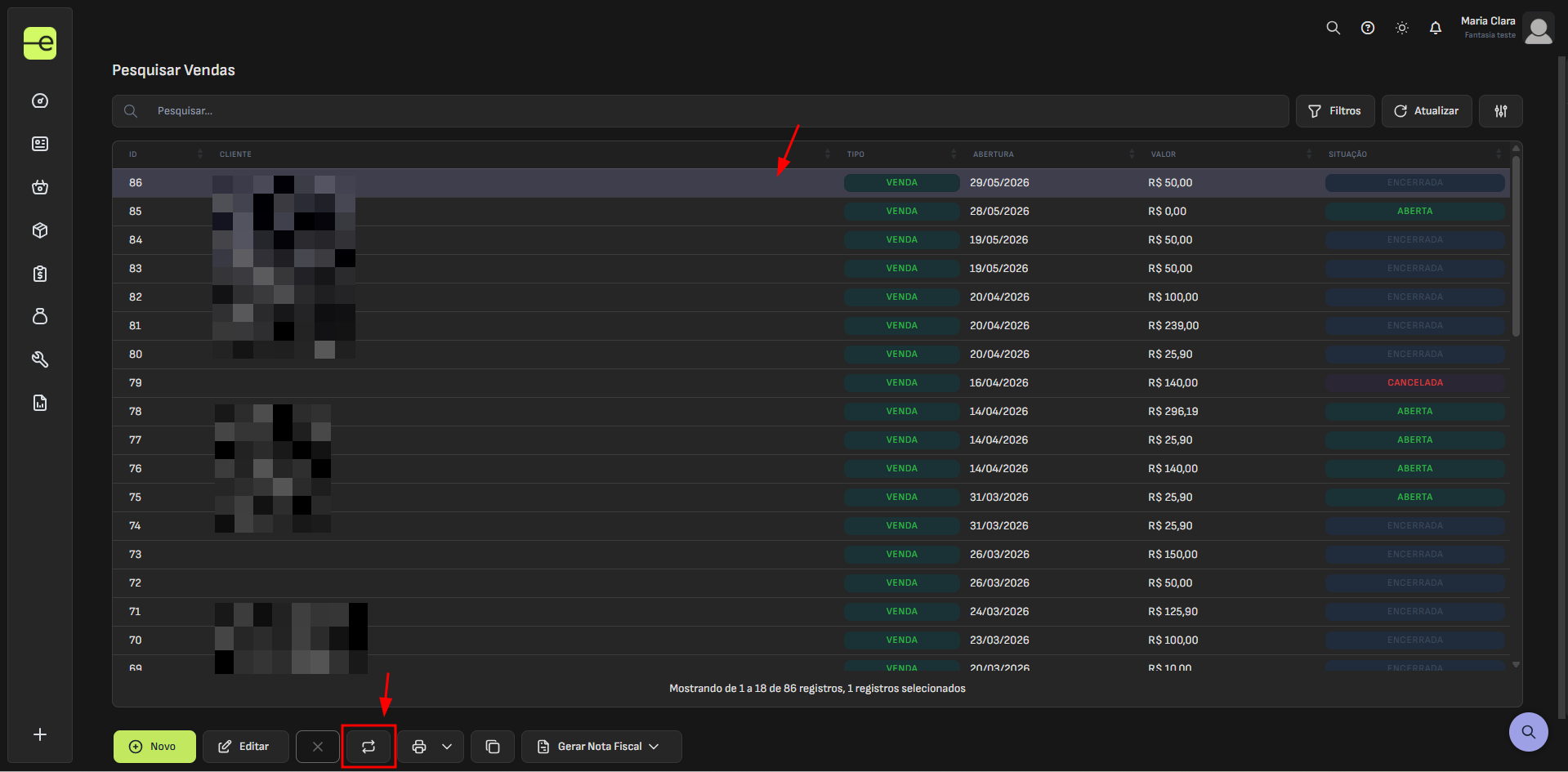
Task: Click the R$ 150,00 value cell
Action: tap(1173, 555)
